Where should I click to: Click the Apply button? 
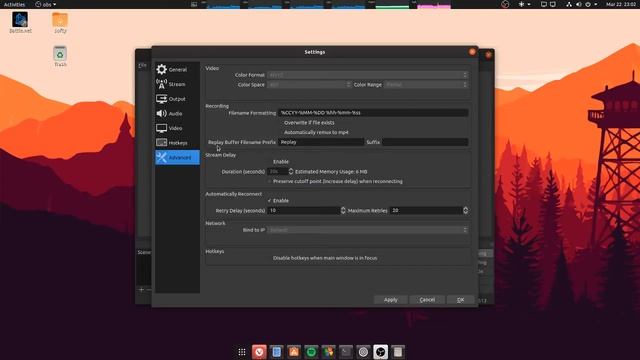pos(391,300)
